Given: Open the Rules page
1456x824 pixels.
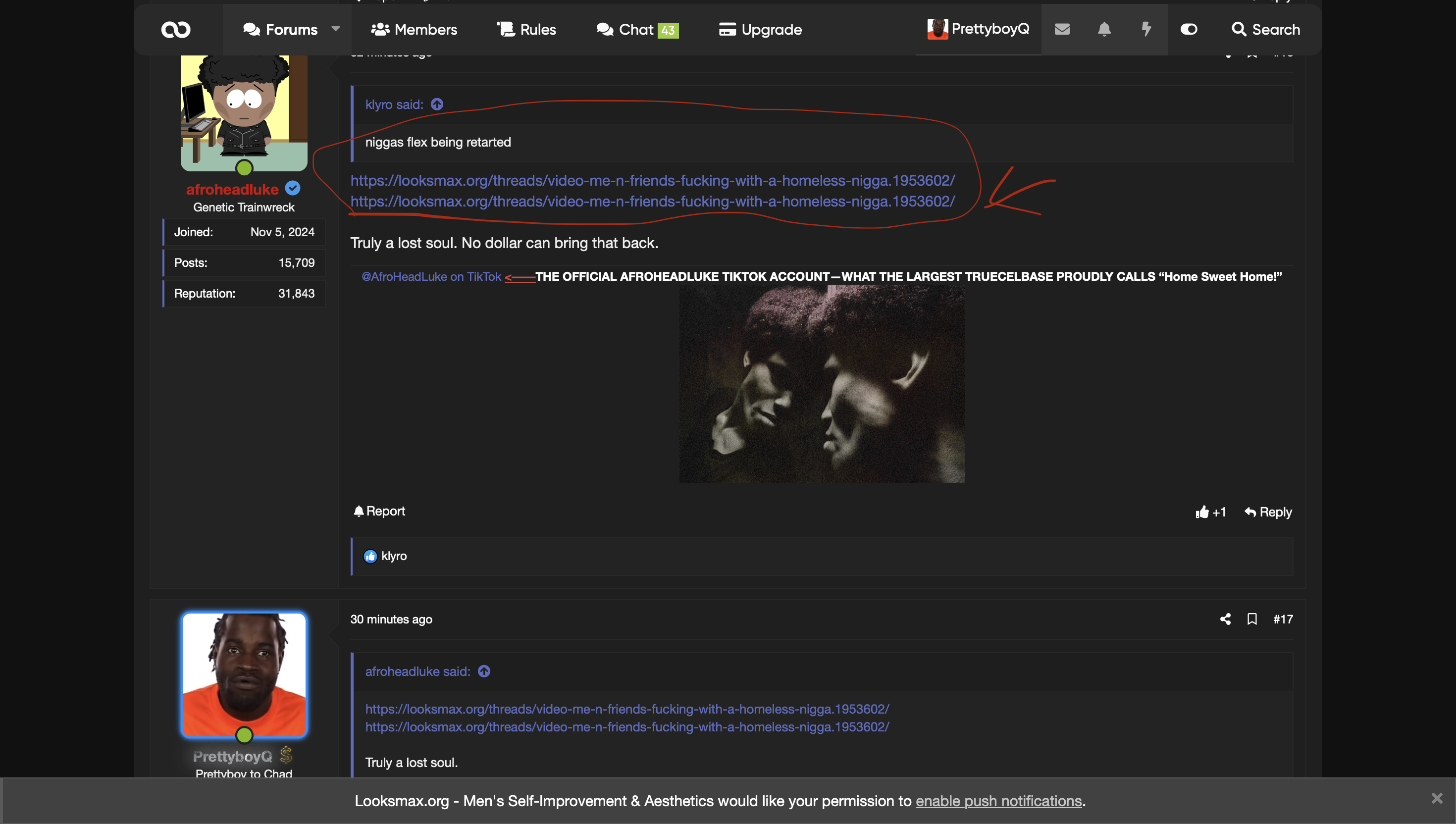Looking at the screenshot, I should [526, 29].
